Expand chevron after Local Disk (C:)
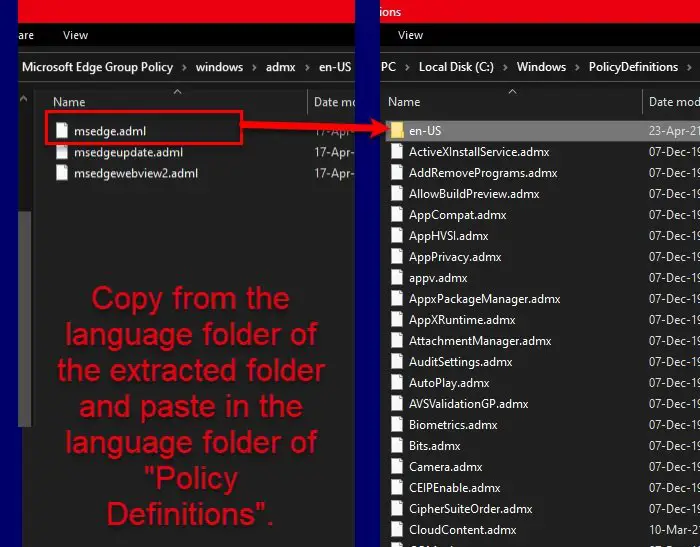Screen dimensions: 700x547 (x=505, y=68)
